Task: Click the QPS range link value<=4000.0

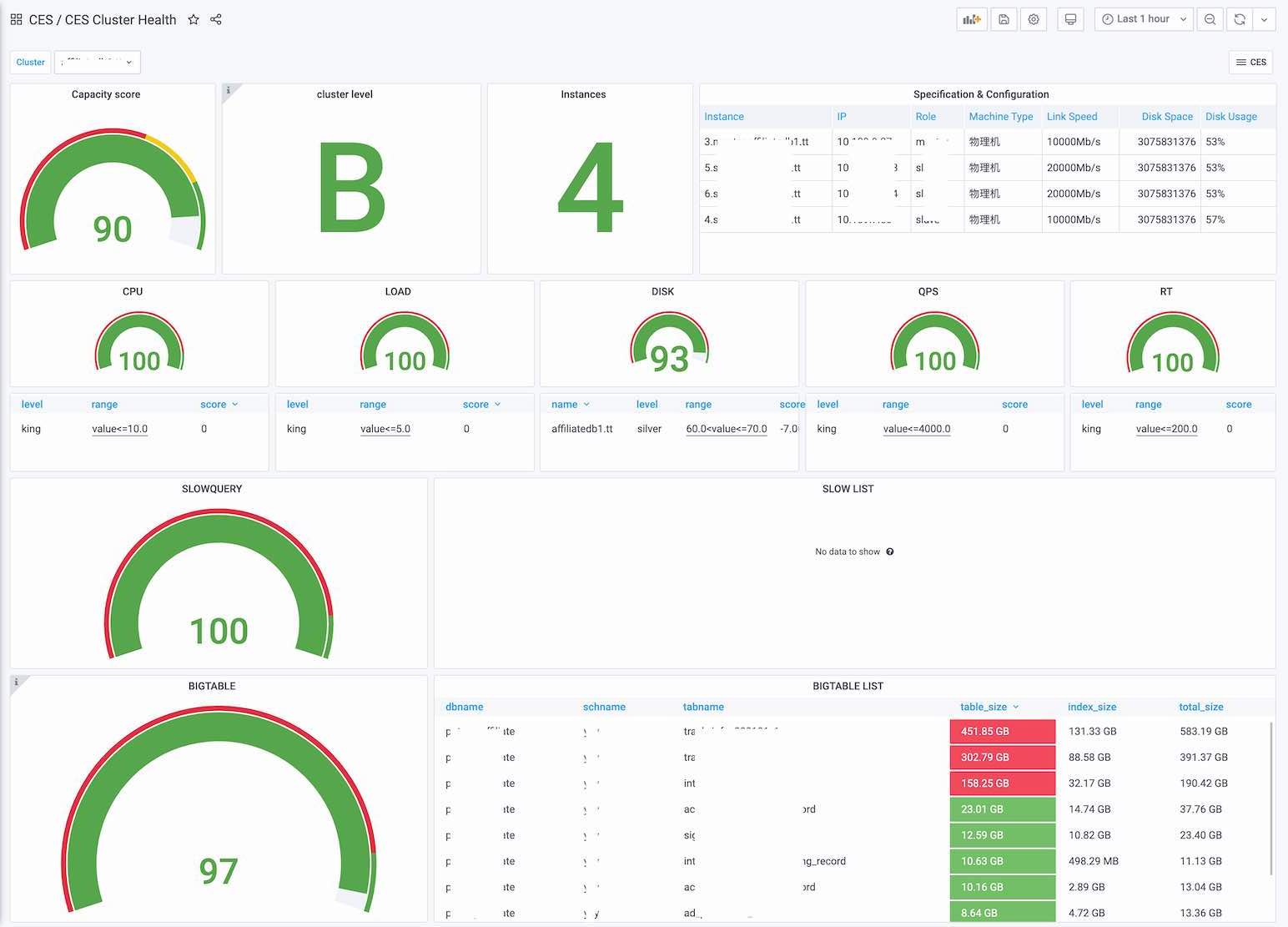Action: pyautogui.click(x=917, y=429)
